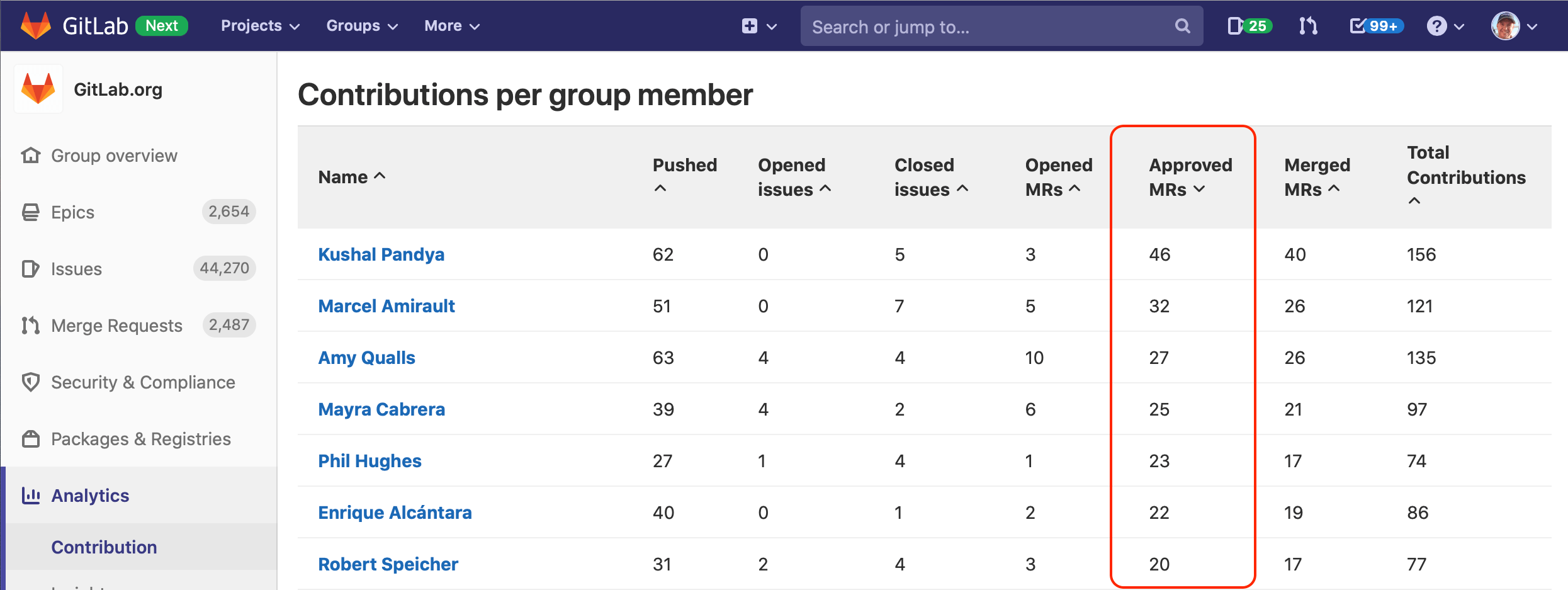Select the Analytics chart icon
Screen dimensions: 1568x590
pyautogui.click(x=30, y=496)
